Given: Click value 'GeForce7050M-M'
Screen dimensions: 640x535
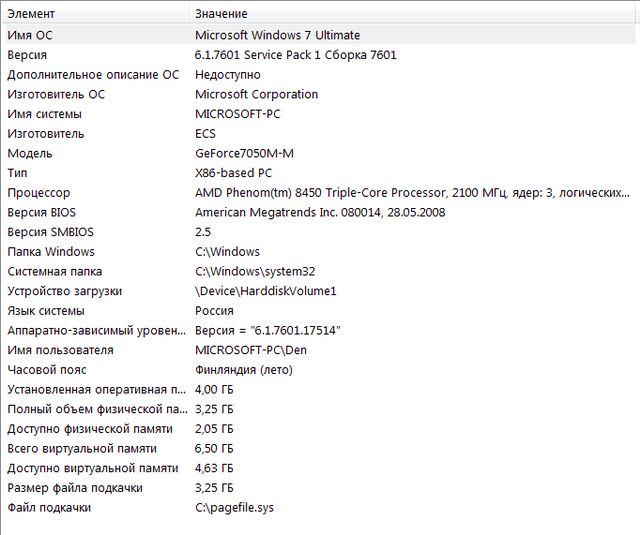Looking at the screenshot, I should tap(244, 153).
